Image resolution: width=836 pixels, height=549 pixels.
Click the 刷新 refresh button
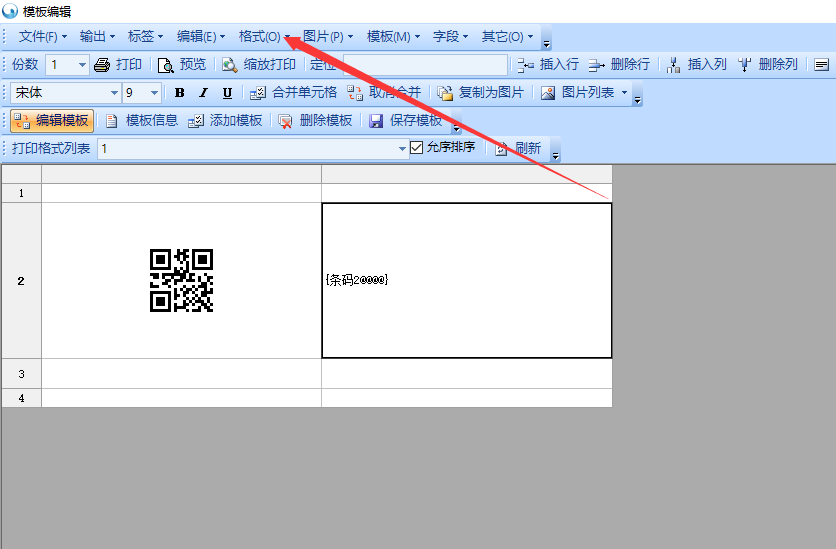tap(518, 149)
